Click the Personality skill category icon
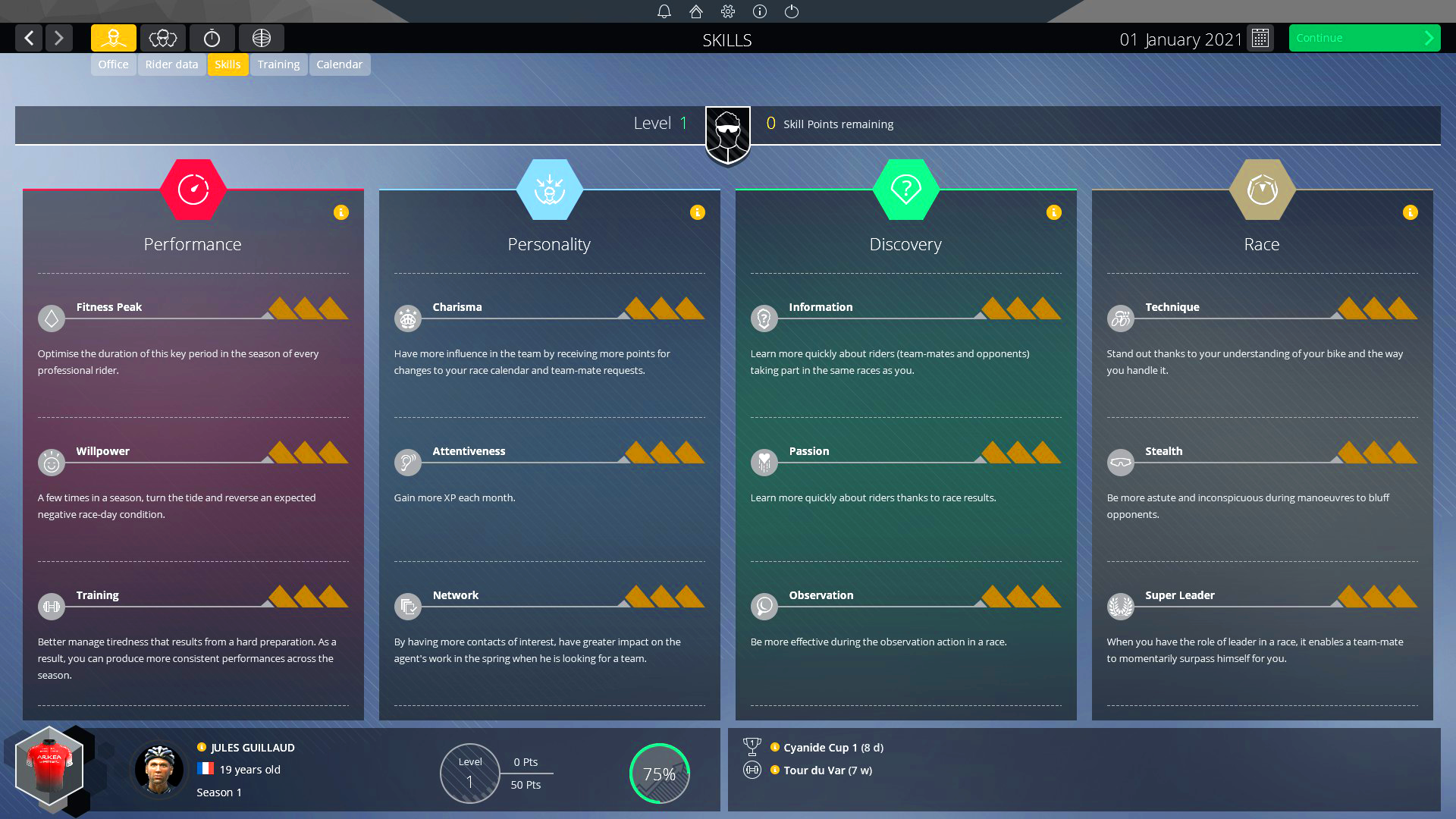 coord(549,189)
